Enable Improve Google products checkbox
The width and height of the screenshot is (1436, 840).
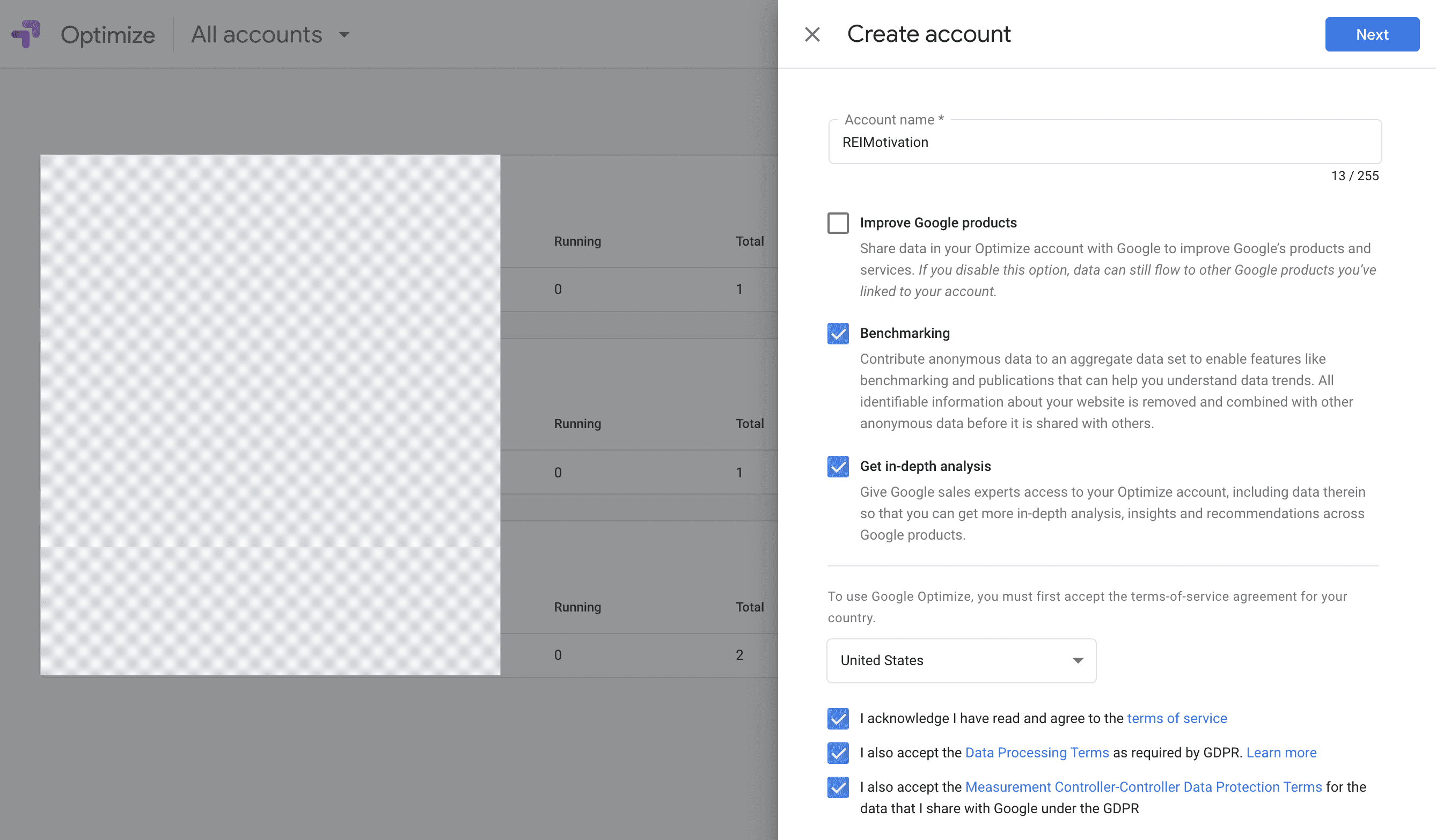838,223
